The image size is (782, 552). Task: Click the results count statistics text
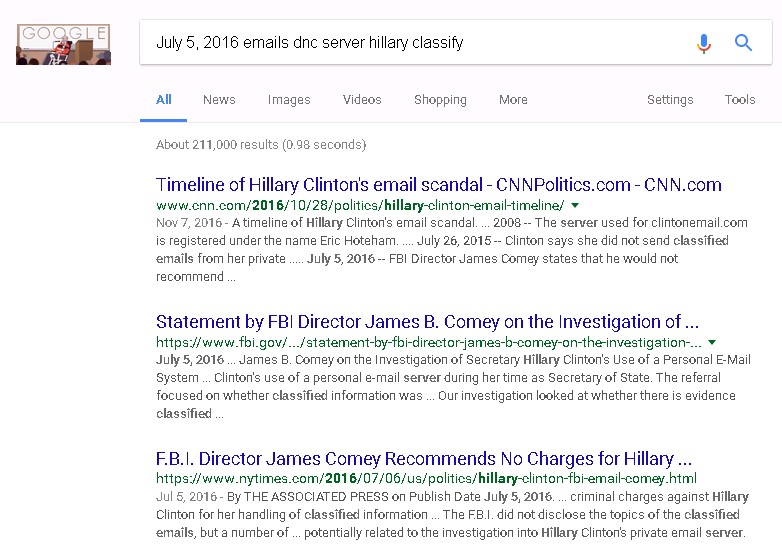[261, 145]
